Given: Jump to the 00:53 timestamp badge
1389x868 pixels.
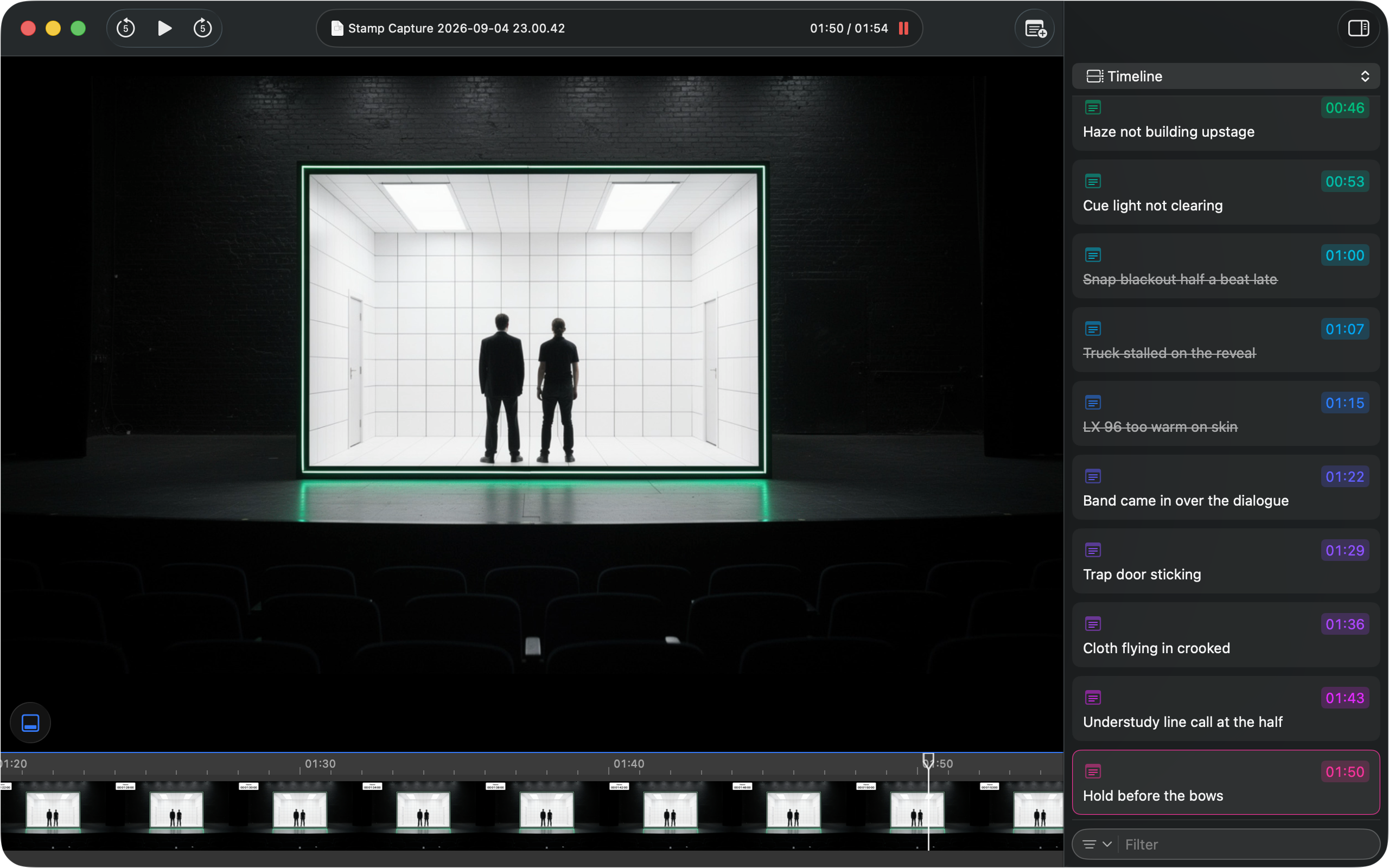Looking at the screenshot, I should pyautogui.click(x=1344, y=181).
